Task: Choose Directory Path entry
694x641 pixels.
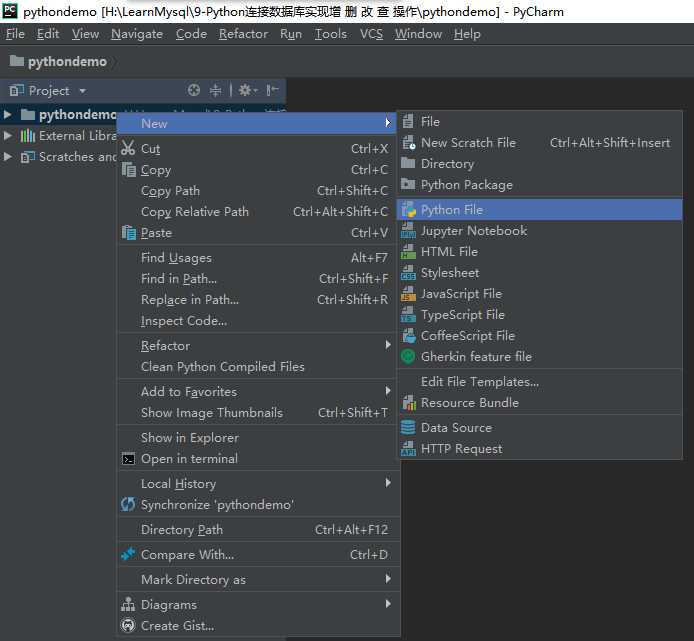Action: click(258, 529)
